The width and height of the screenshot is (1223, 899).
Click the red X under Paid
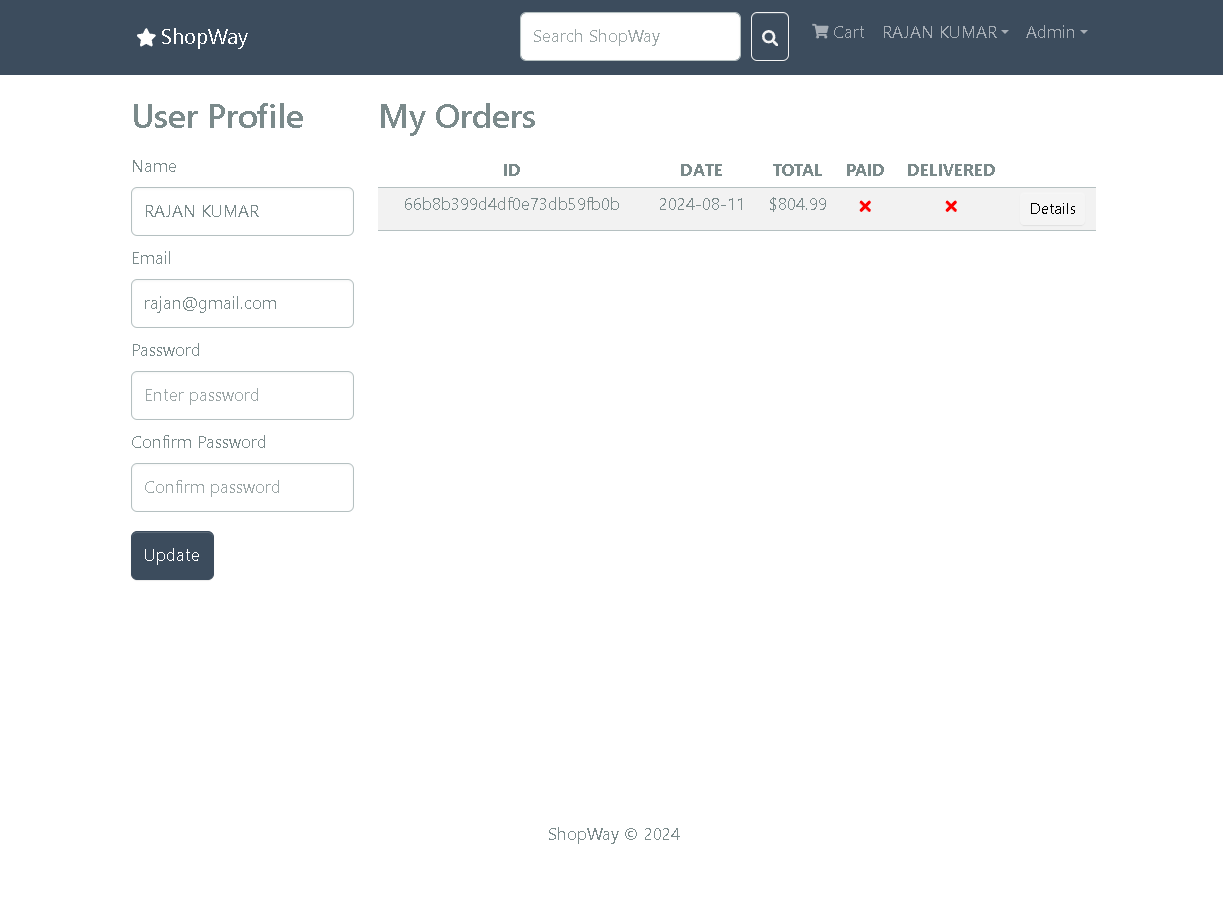pyautogui.click(x=865, y=206)
